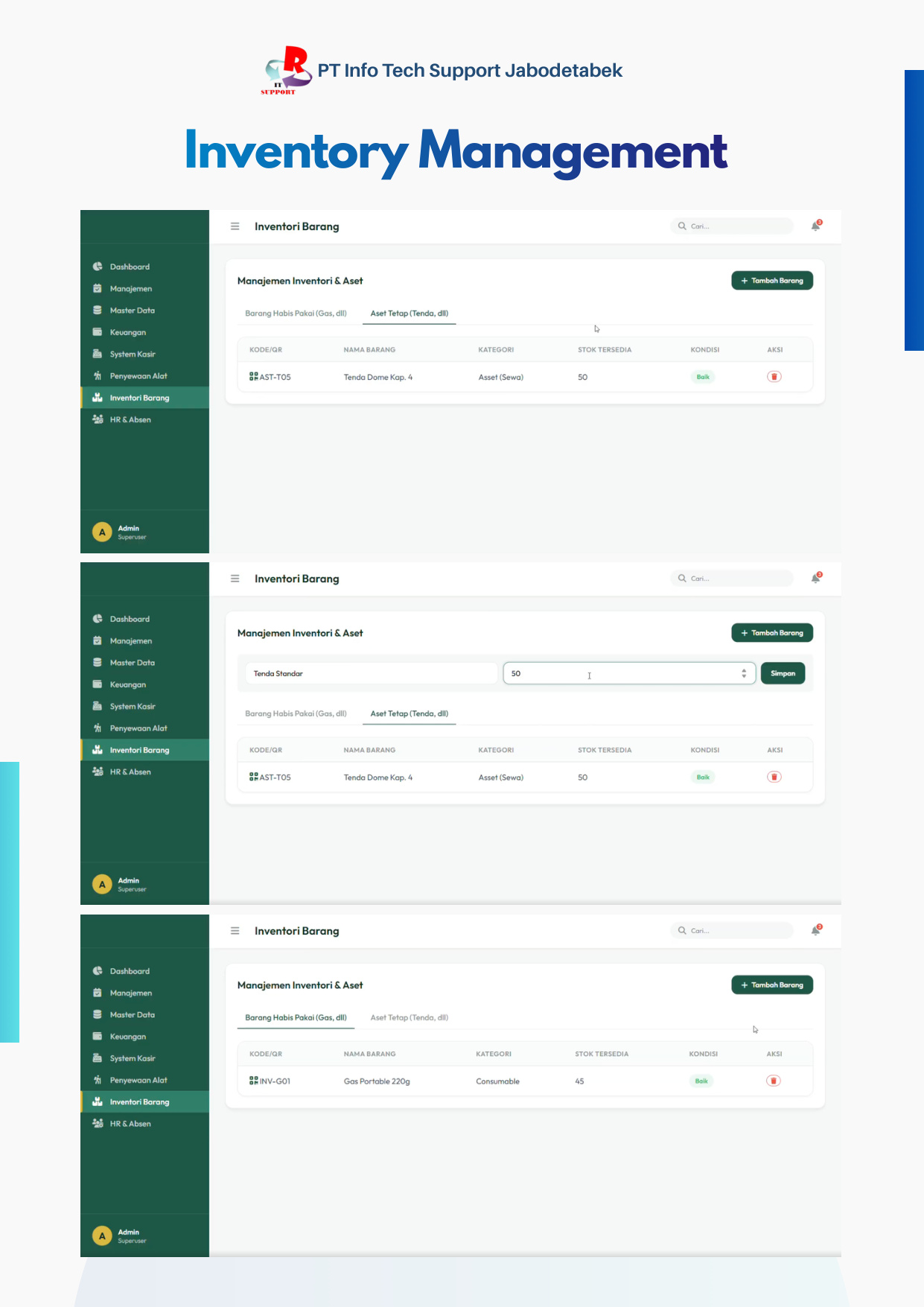Open HR & Absen in the sidebar beside INV-G01 table
924x1307 pixels.
[130, 1124]
